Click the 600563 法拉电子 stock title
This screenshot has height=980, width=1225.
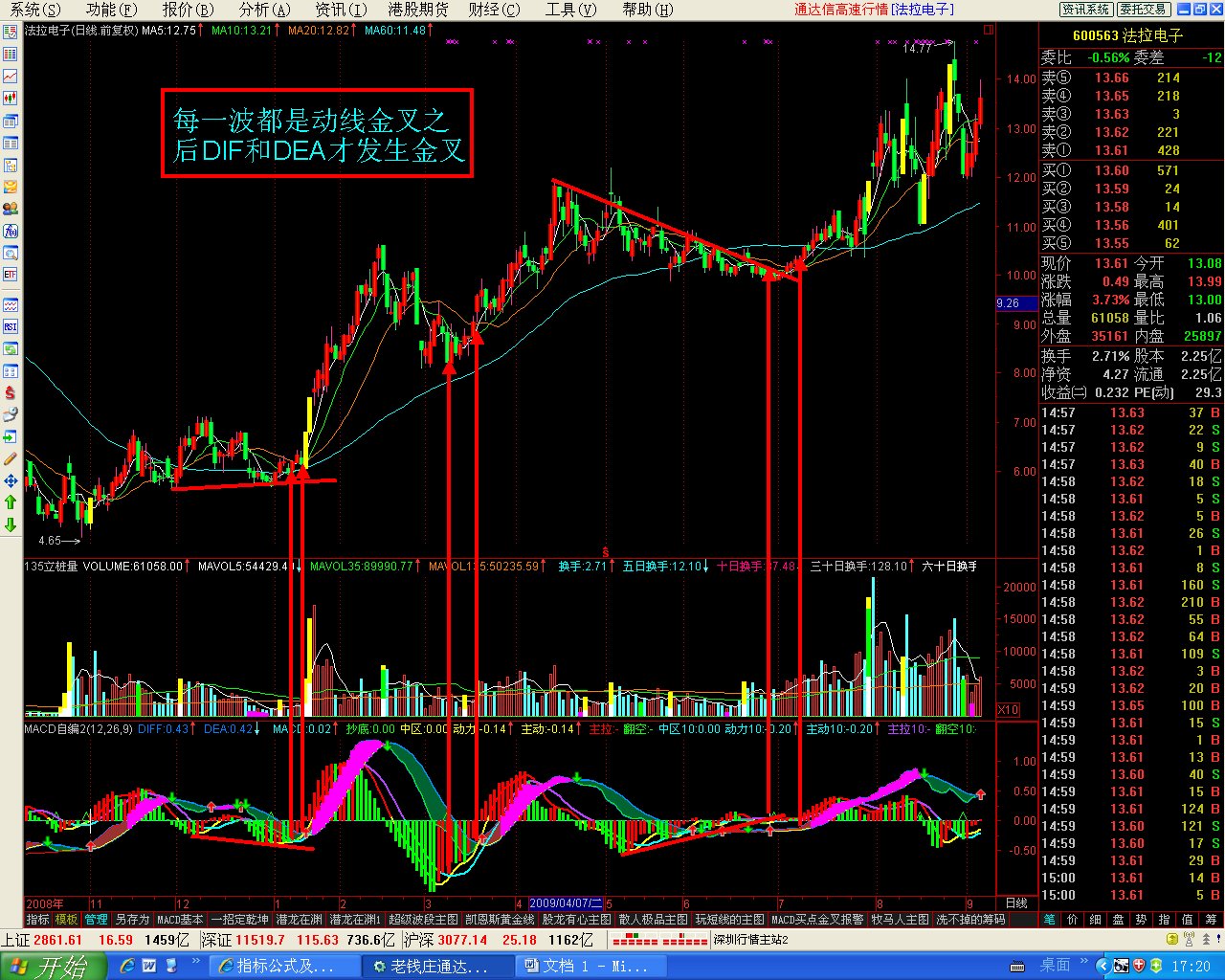1127,35
